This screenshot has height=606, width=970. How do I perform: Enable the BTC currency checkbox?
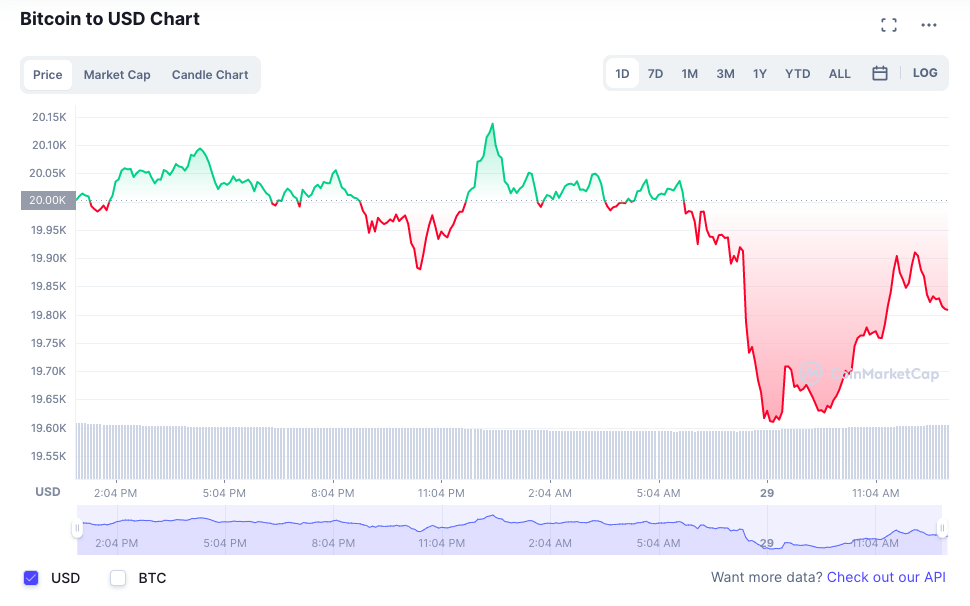[x=118, y=578]
